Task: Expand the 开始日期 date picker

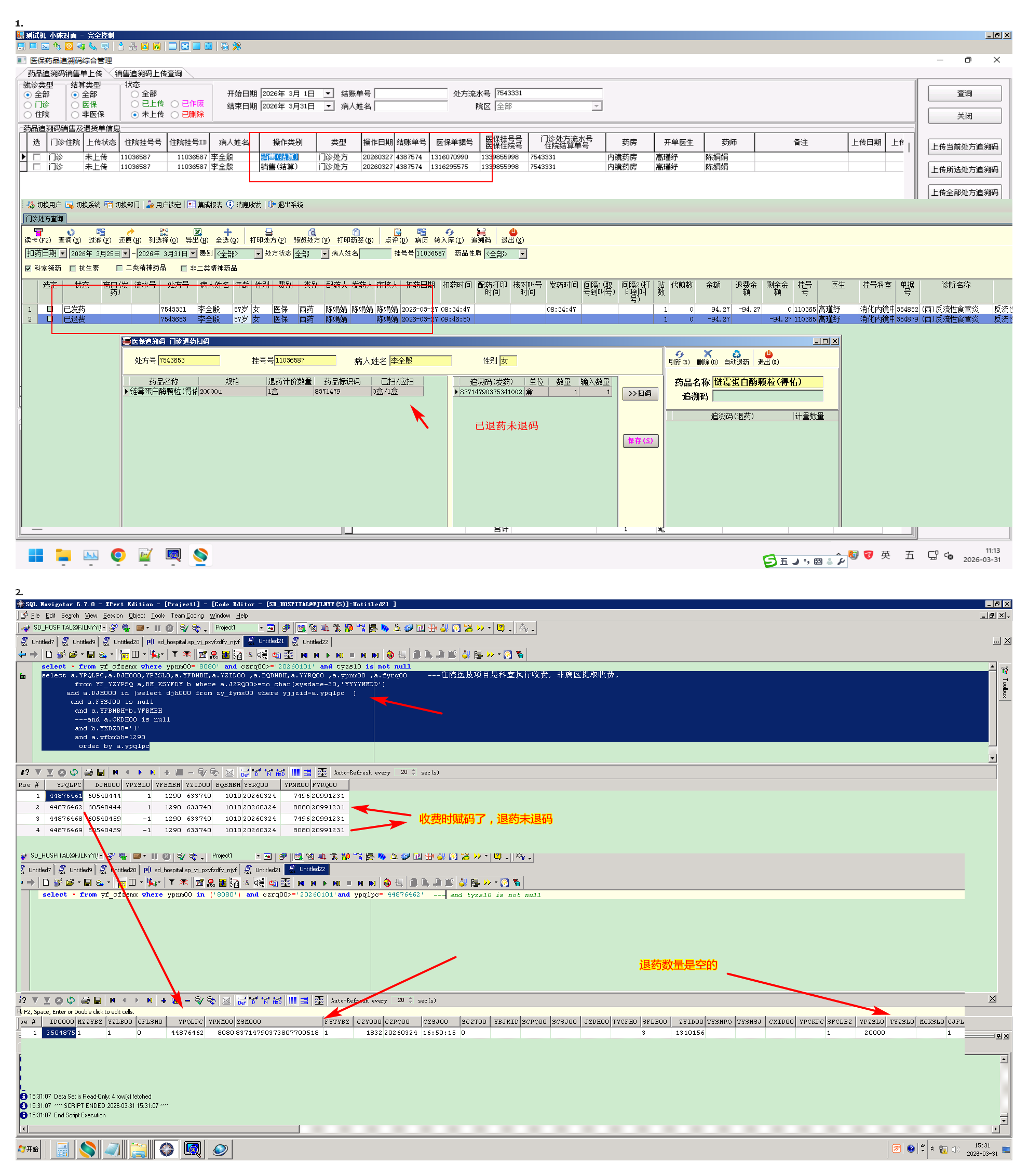Action: tap(328, 93)
